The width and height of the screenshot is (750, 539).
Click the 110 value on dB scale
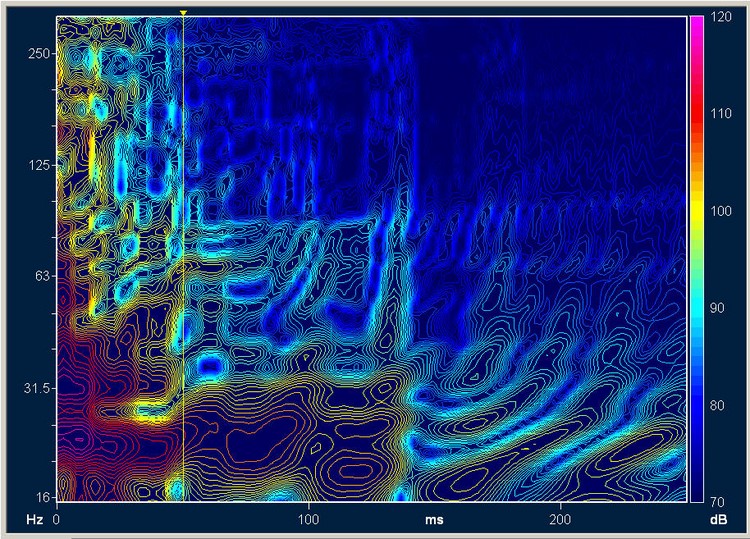tap(721, 114)
